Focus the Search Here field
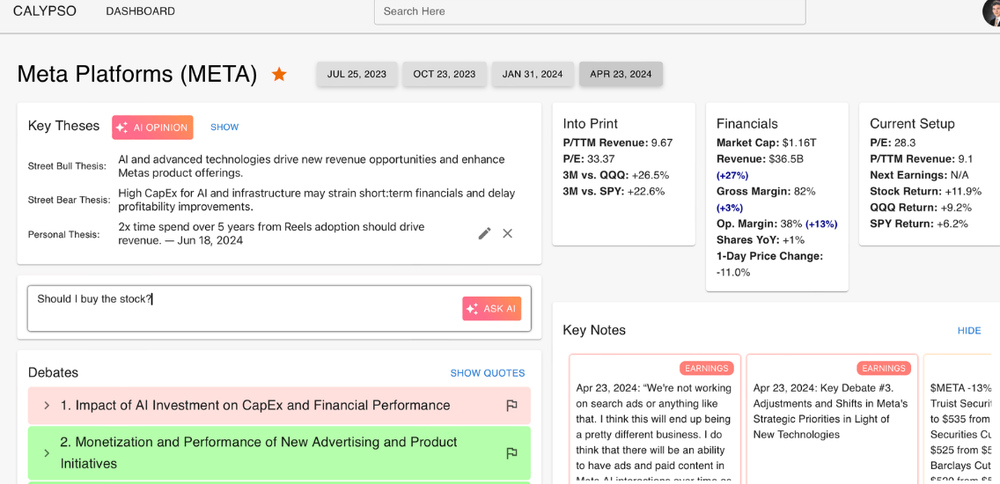 pyautogui.click(x=590, y=11)
